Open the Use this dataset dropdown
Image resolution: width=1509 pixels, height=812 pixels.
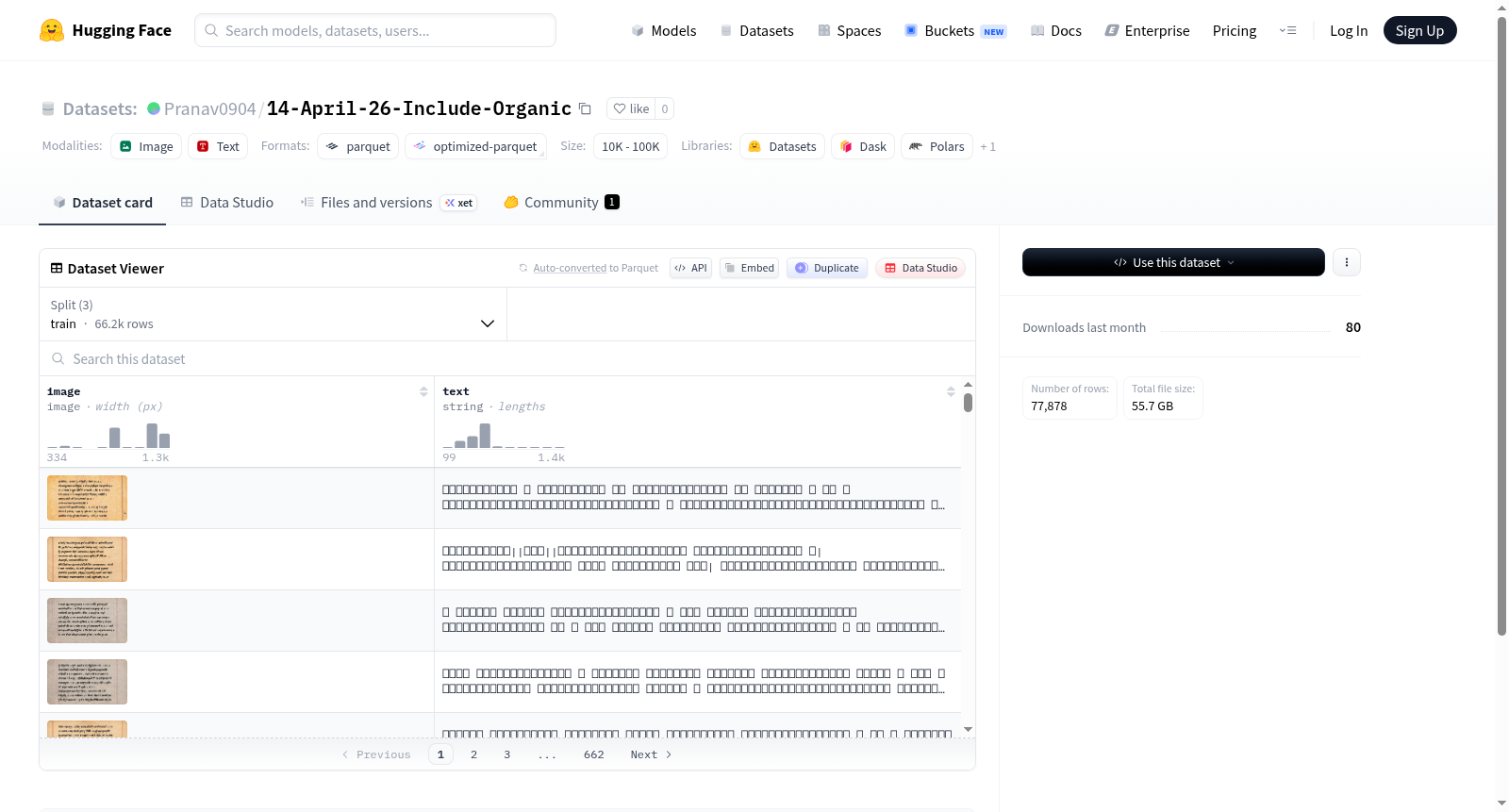pos(1173,262)
